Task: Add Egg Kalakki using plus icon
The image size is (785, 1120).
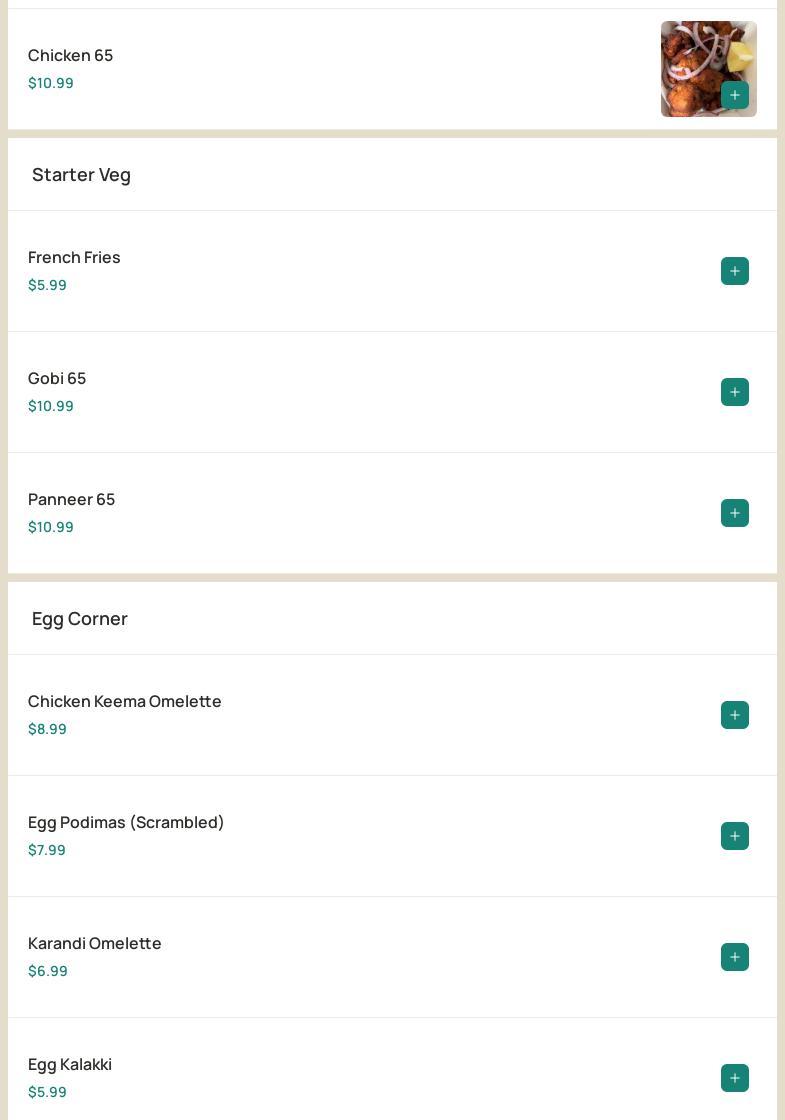Action: tap(734, 1078)
